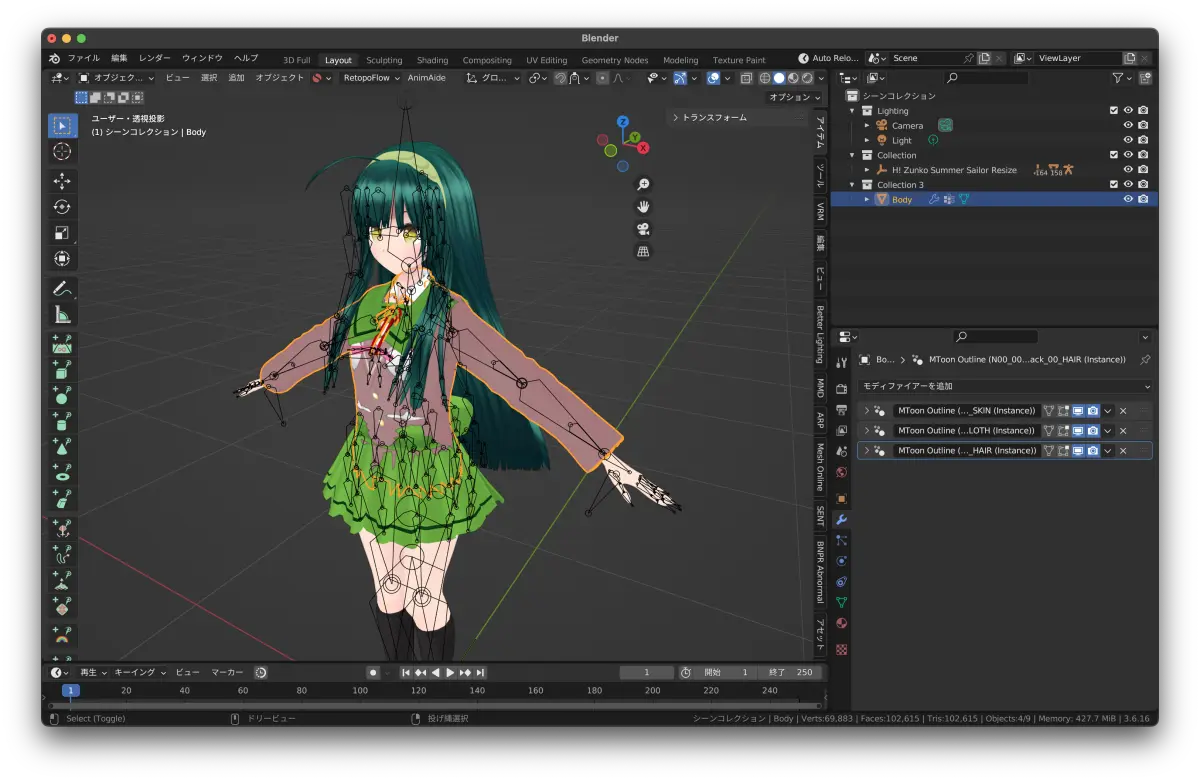Open the File (ファイル) menu
The image size is (1200, 781).
click(84, 58)
